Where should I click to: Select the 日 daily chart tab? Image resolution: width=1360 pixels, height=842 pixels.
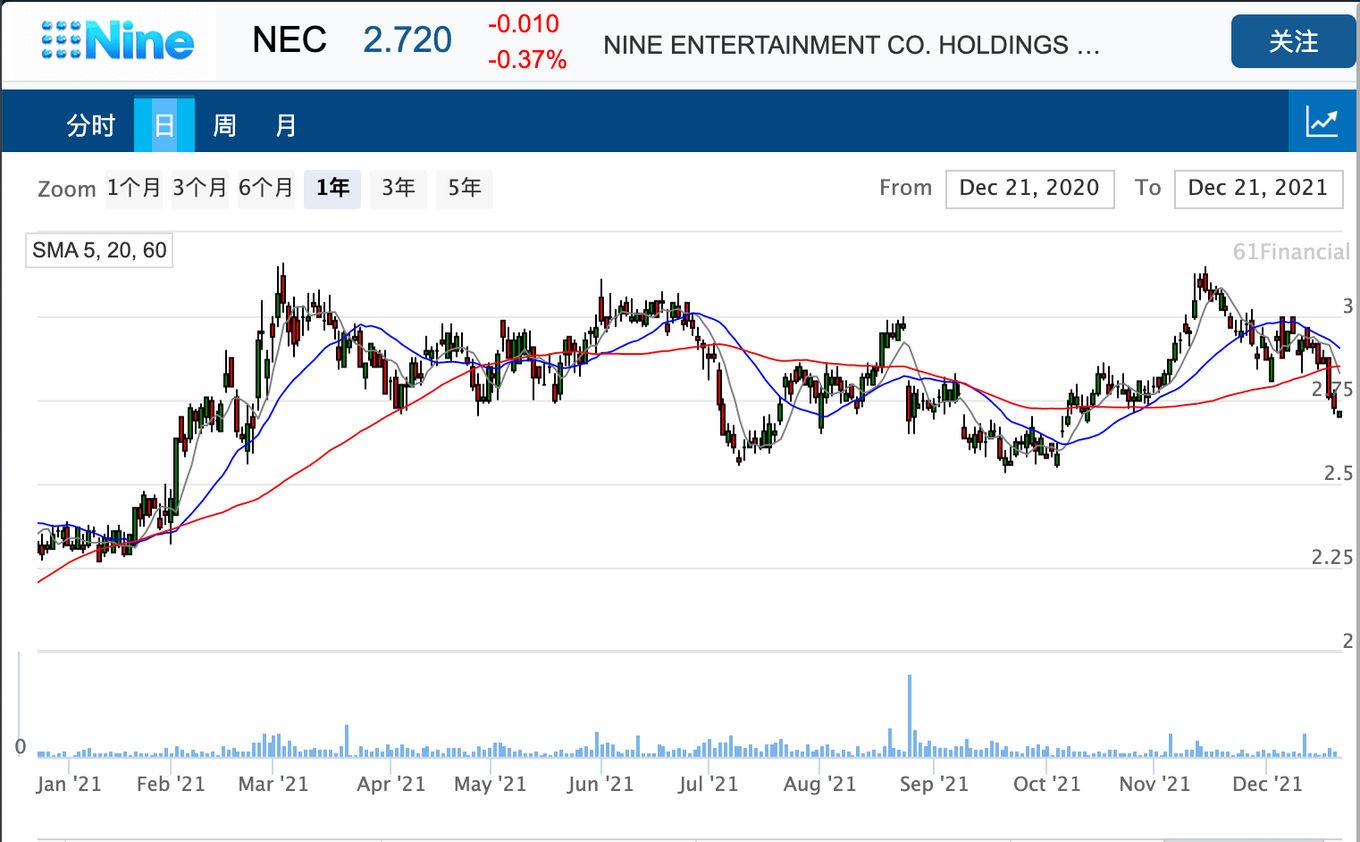[x=164, y=126]
